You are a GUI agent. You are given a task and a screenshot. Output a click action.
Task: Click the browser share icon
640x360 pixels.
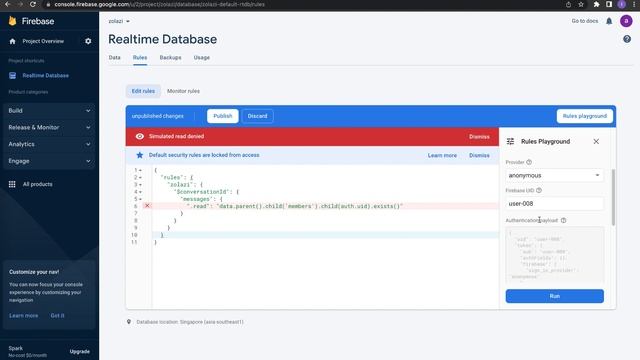coord(568,4)
